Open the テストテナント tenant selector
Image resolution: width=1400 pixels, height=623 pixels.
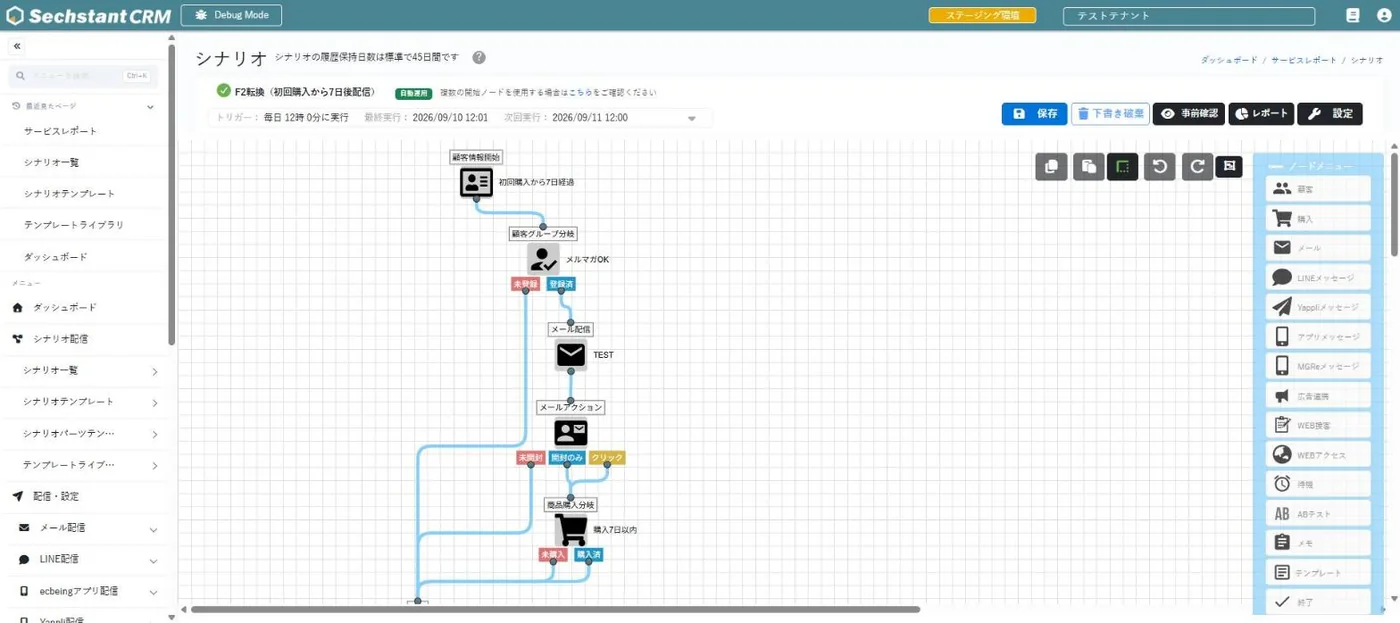[1189, 16]
